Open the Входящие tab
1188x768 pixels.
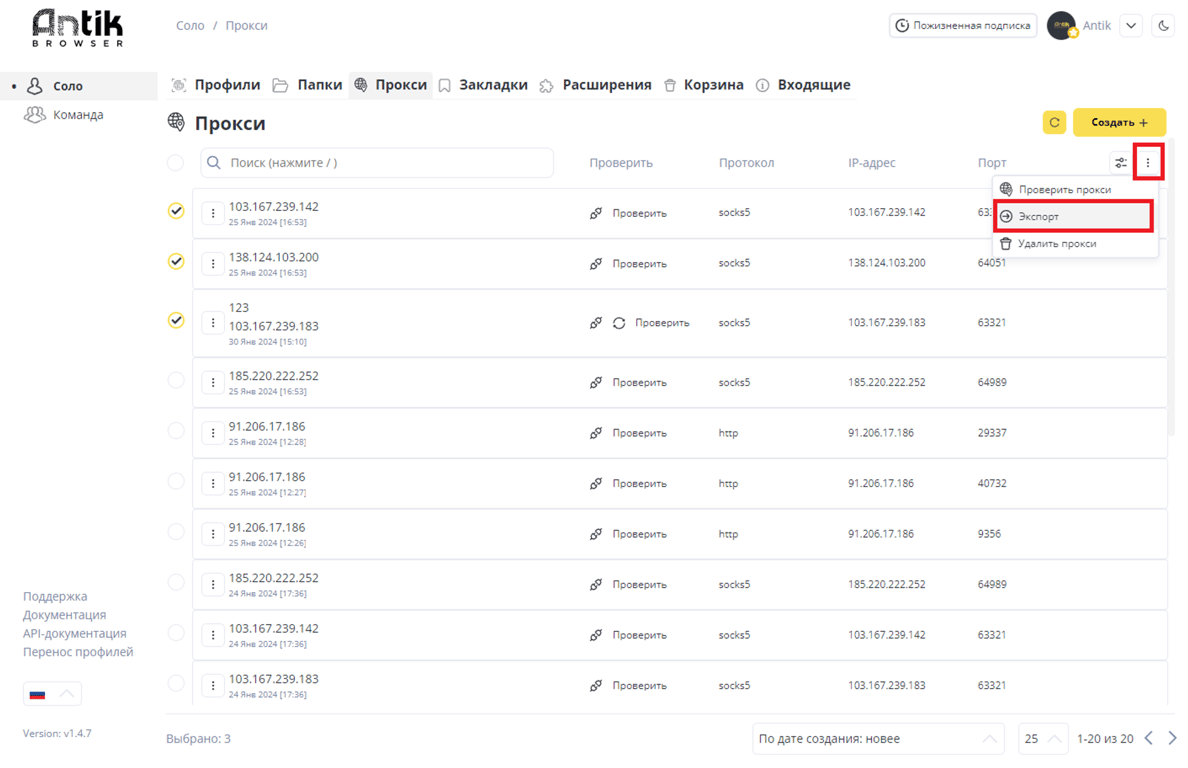pyautogui.click(x=803, y=85)
